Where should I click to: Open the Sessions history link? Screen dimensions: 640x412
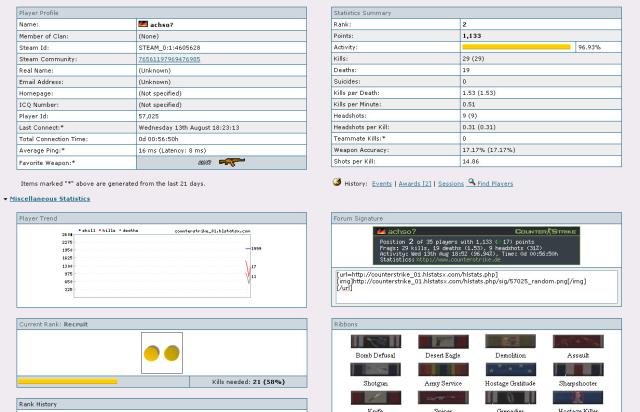pyautogui.click(x=451, y=184)
